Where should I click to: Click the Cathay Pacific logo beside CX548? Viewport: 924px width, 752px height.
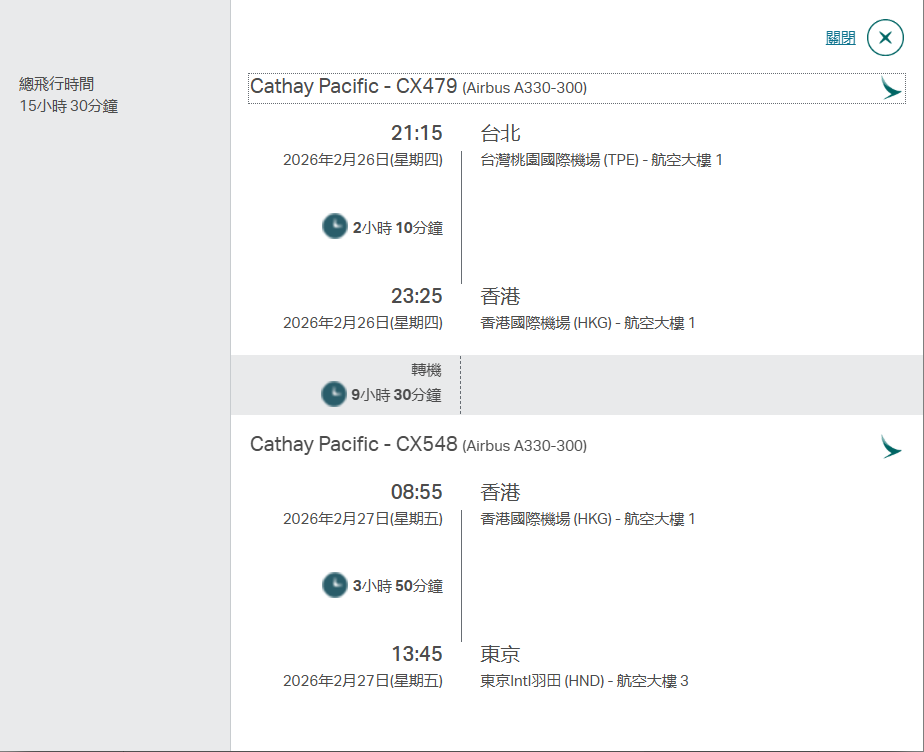(x=891, y=447)
